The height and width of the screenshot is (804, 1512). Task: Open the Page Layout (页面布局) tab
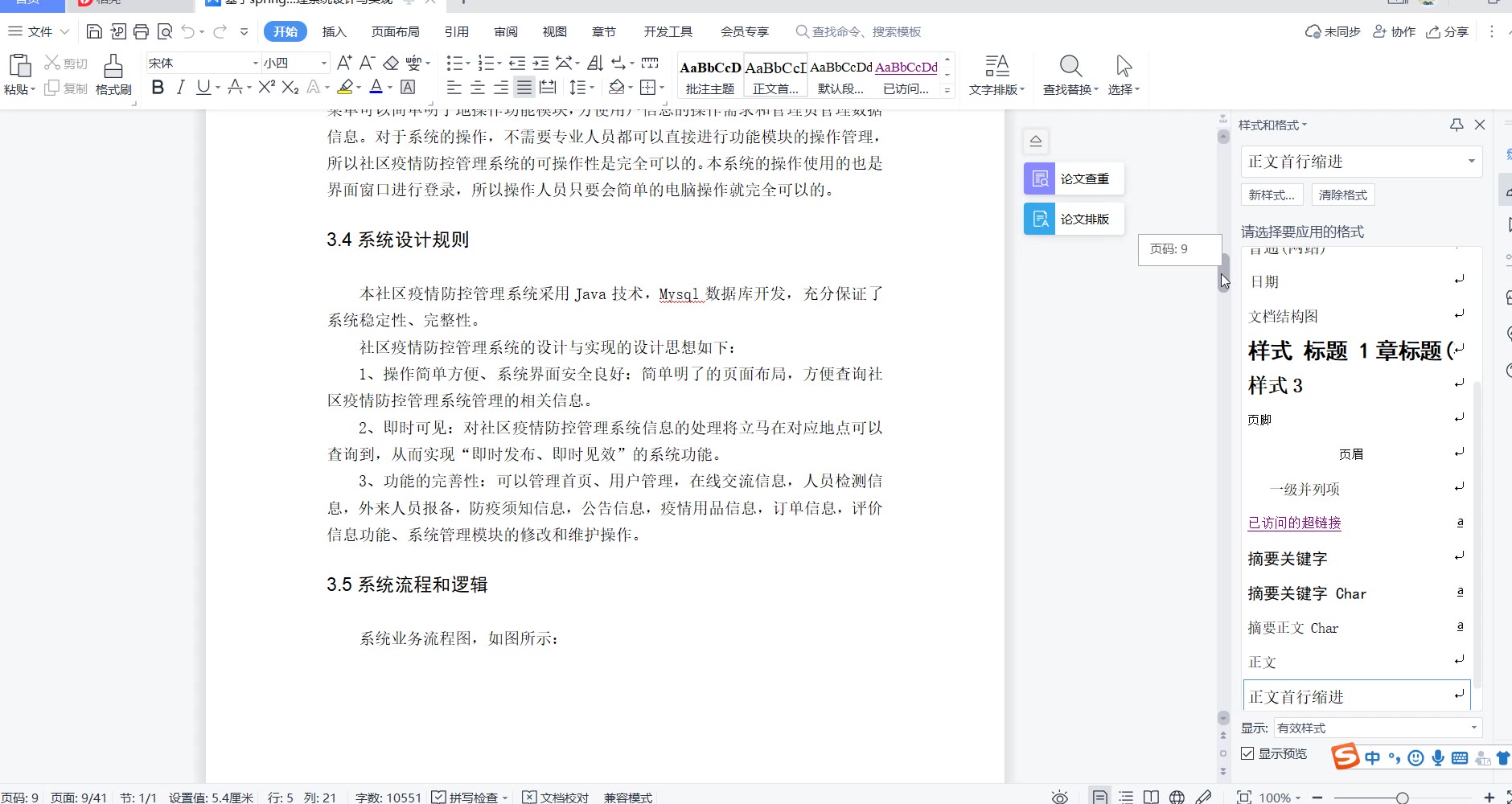click(x=395, y=31)
